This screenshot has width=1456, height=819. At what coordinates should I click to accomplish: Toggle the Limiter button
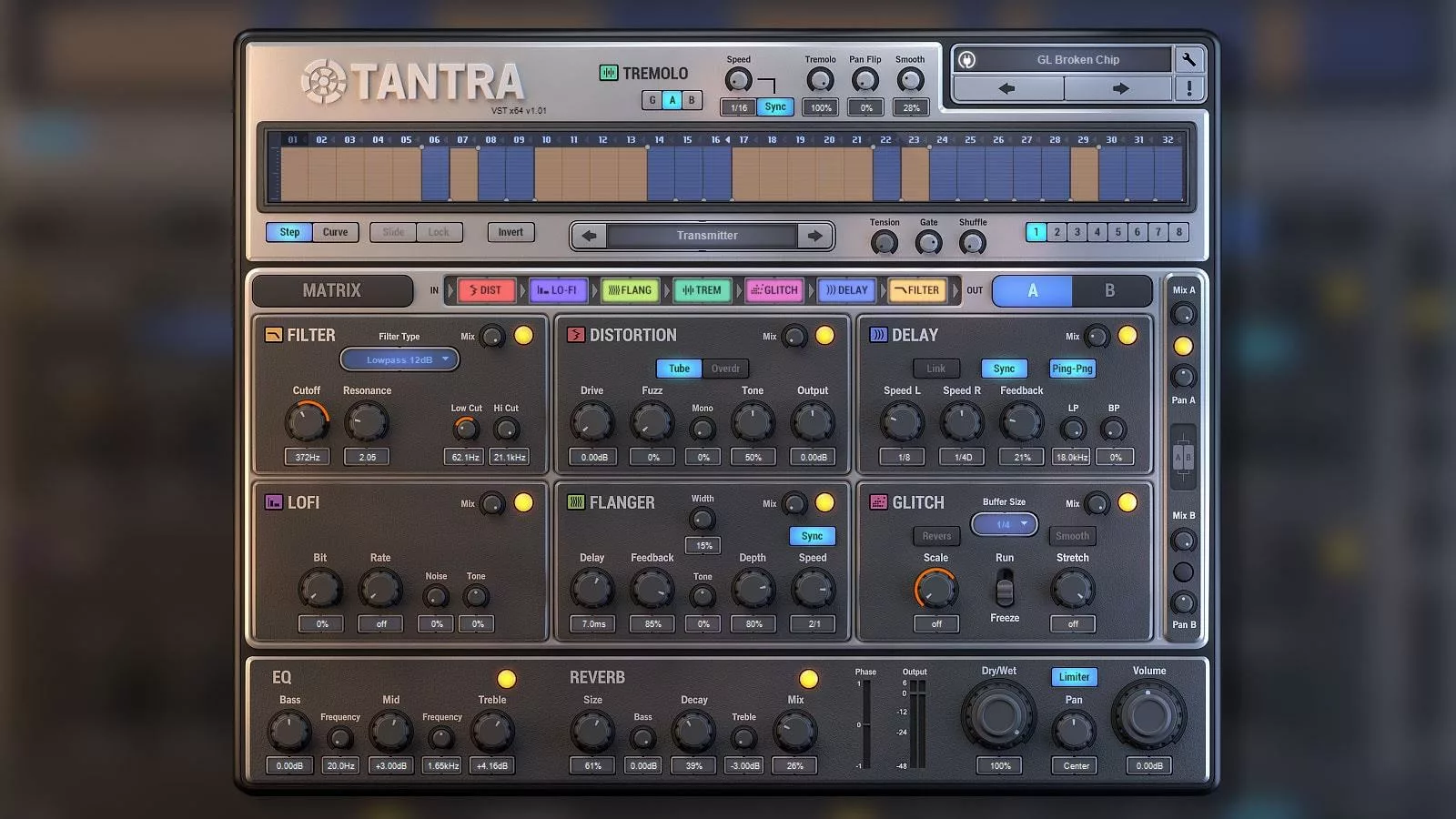pyautogui.click(x=1074, y=677)
